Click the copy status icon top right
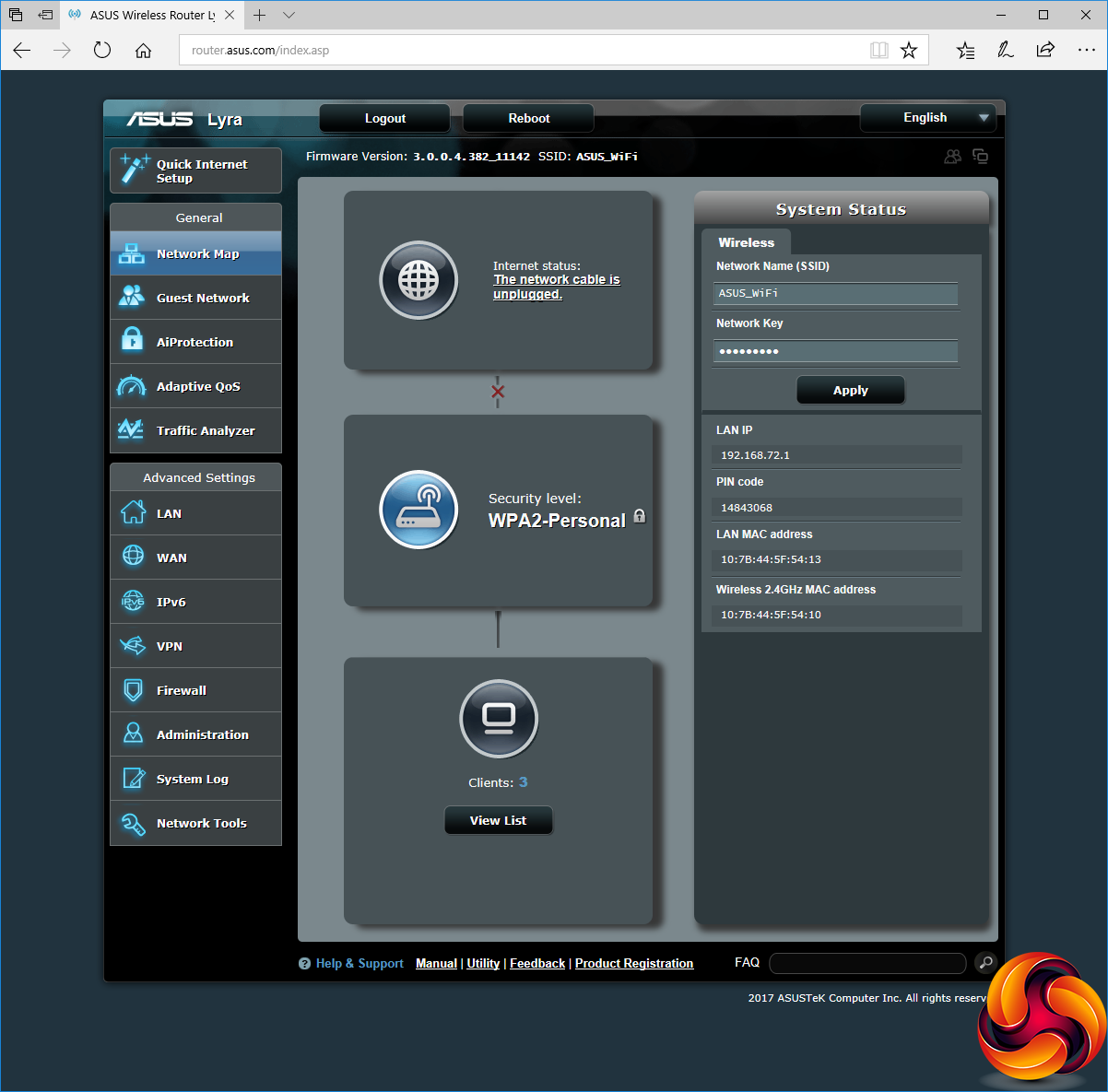This screenshot has width=1108, height=1092. coord(980,157)
